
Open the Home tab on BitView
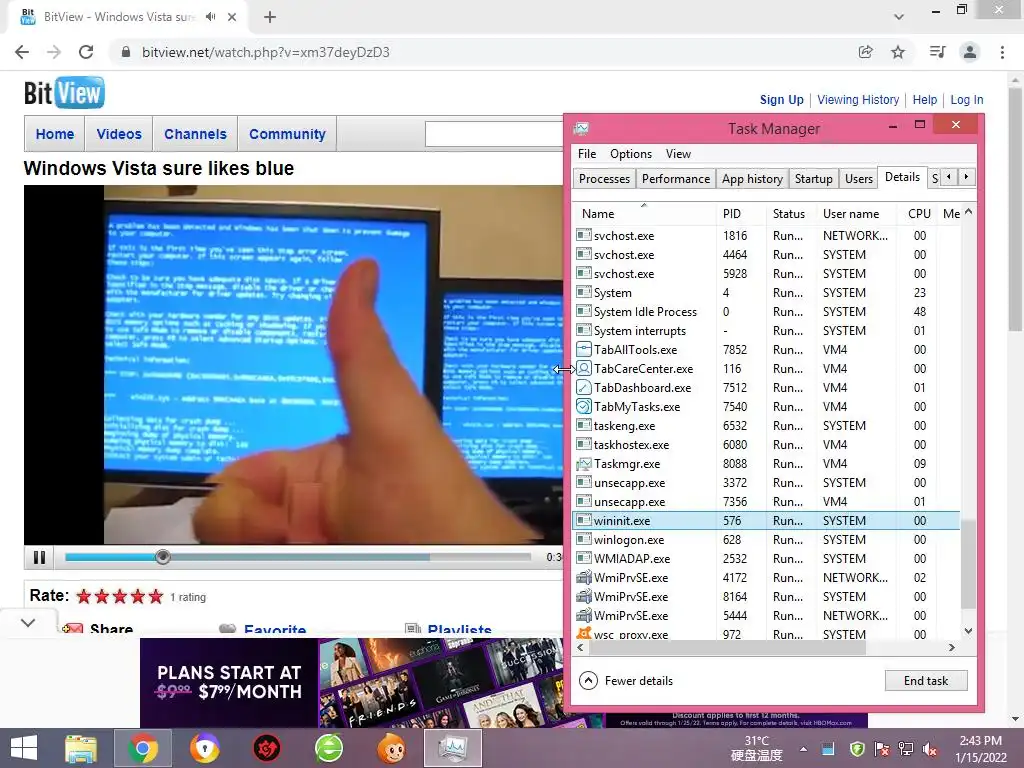[x=55, y=134]
